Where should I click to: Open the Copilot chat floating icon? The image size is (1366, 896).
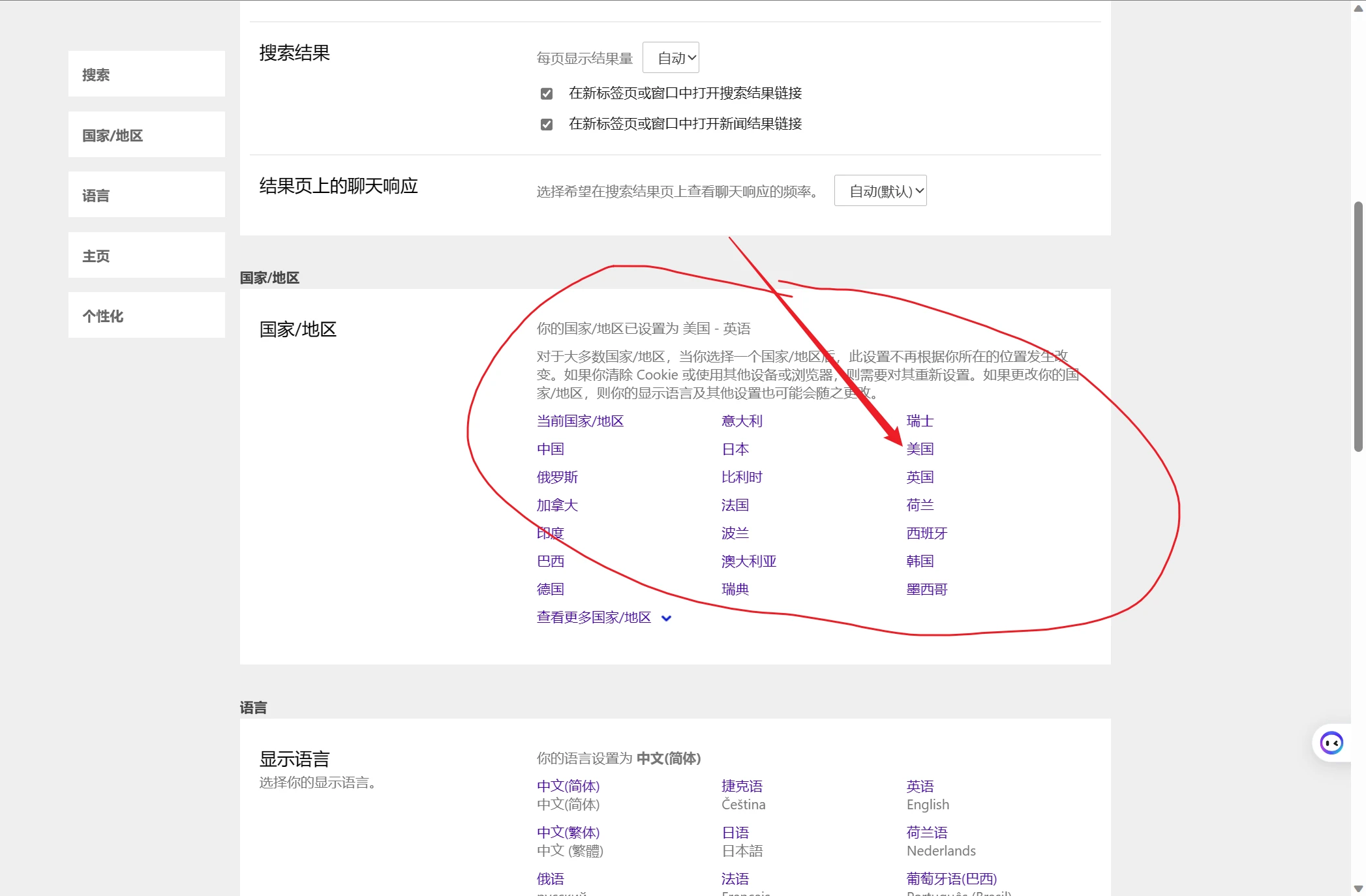tap(1331, 743)
